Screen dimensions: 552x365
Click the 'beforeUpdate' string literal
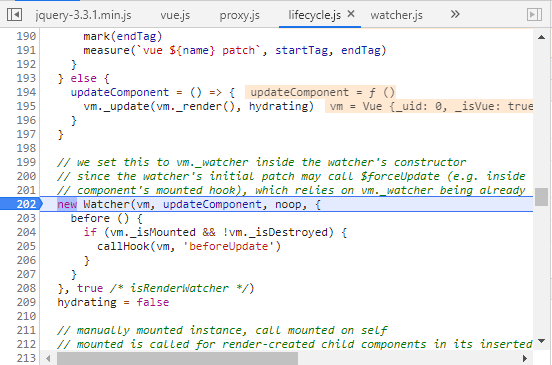point(228,246)
